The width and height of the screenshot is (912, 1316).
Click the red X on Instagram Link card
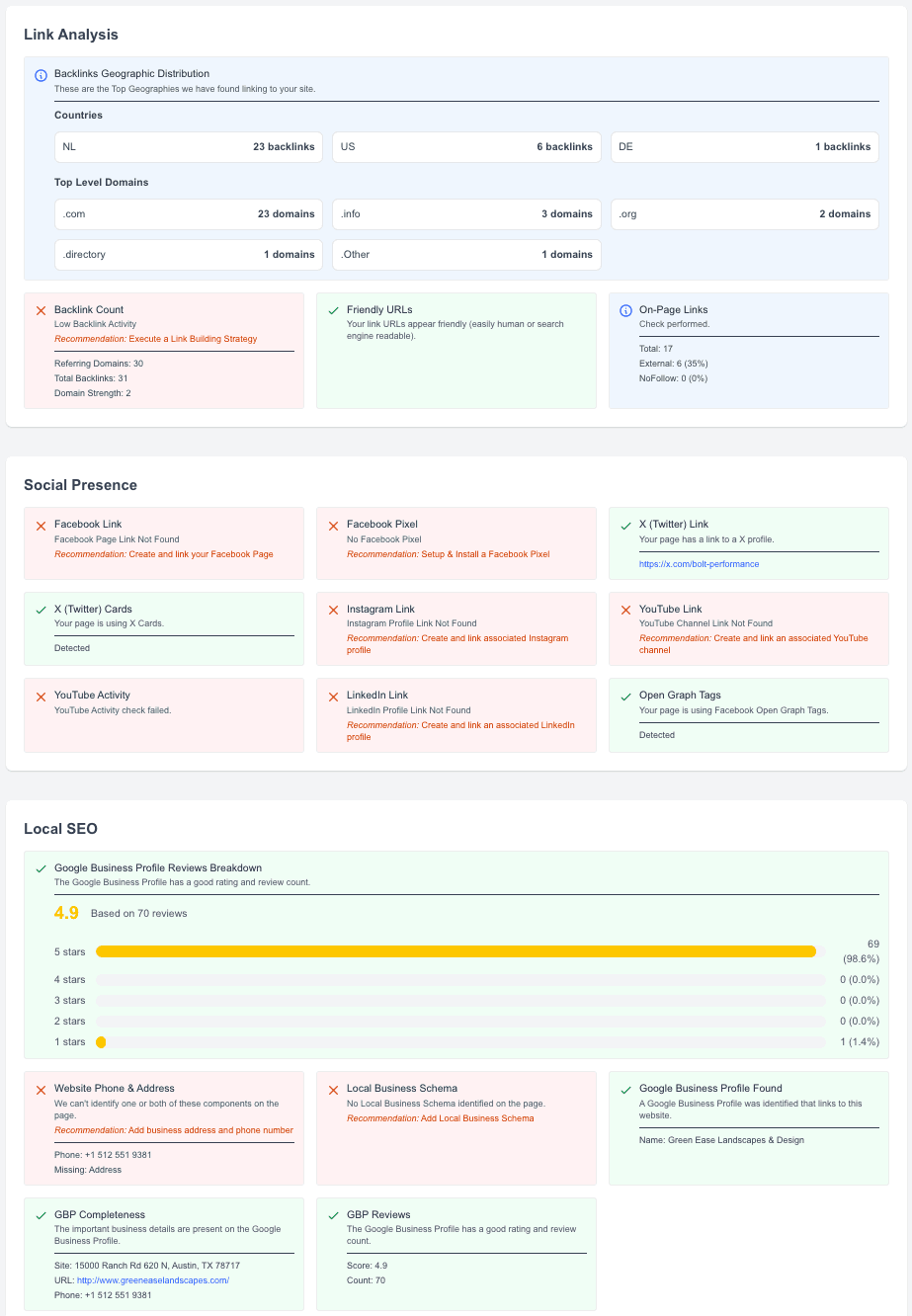tap(332, 610)
